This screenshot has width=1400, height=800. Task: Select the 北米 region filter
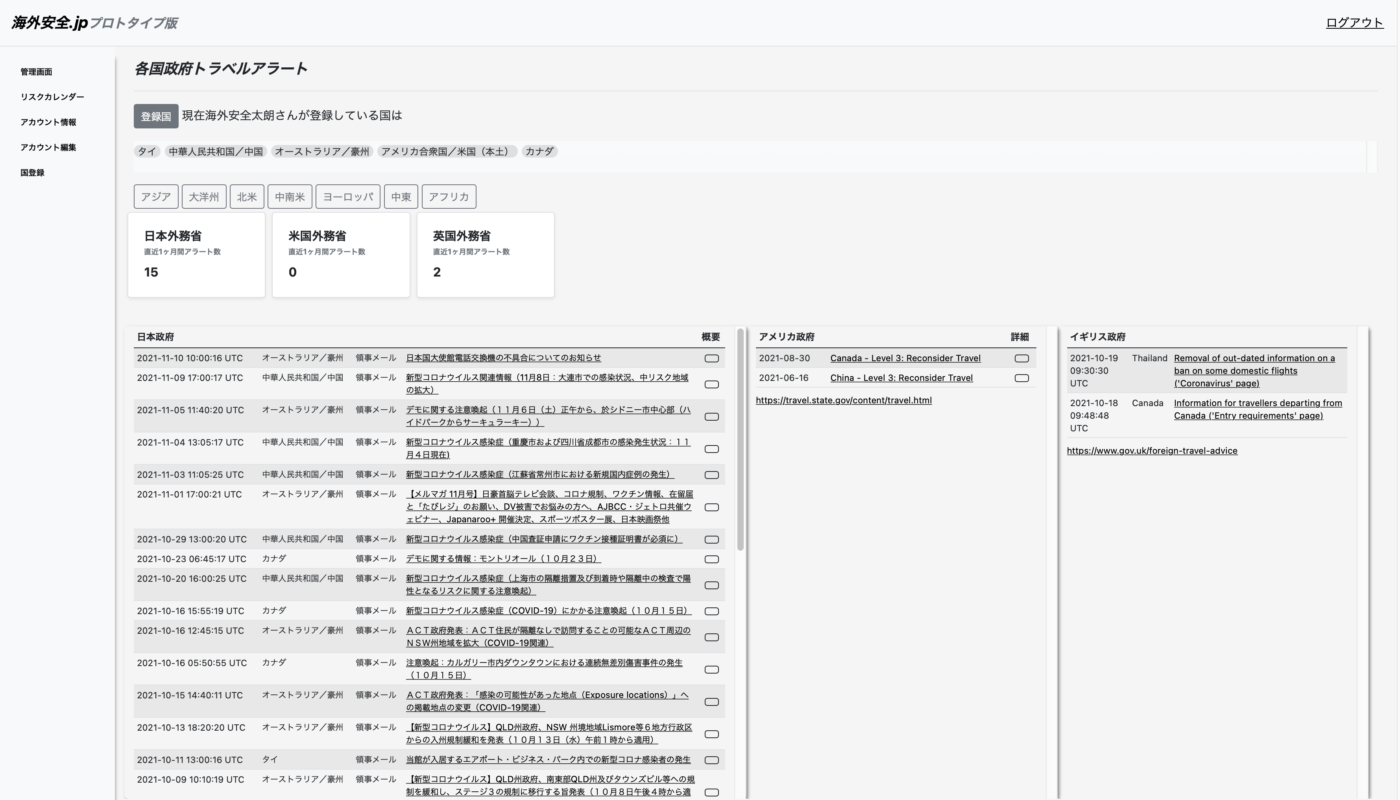[x=246, y=197]
